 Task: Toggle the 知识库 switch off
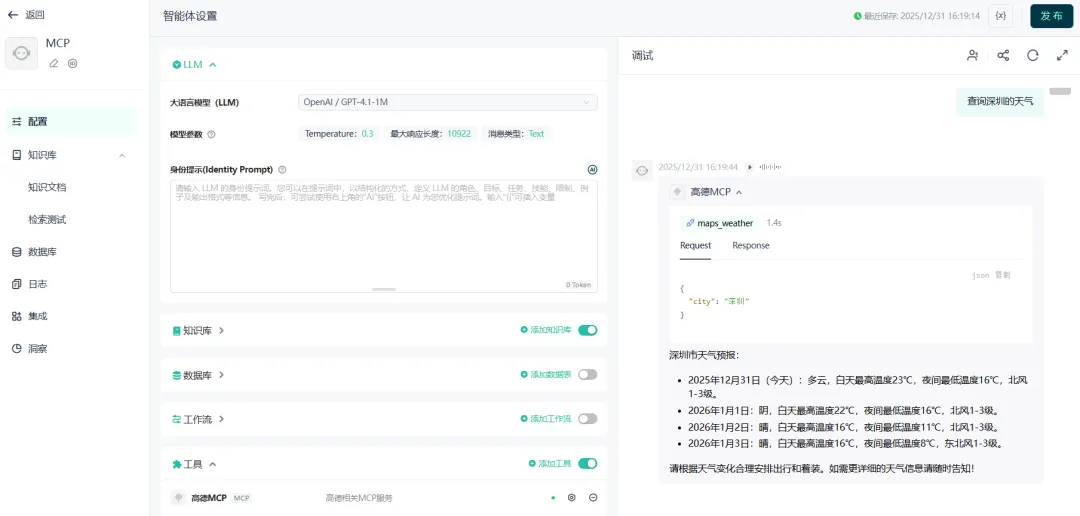(587, 330)
